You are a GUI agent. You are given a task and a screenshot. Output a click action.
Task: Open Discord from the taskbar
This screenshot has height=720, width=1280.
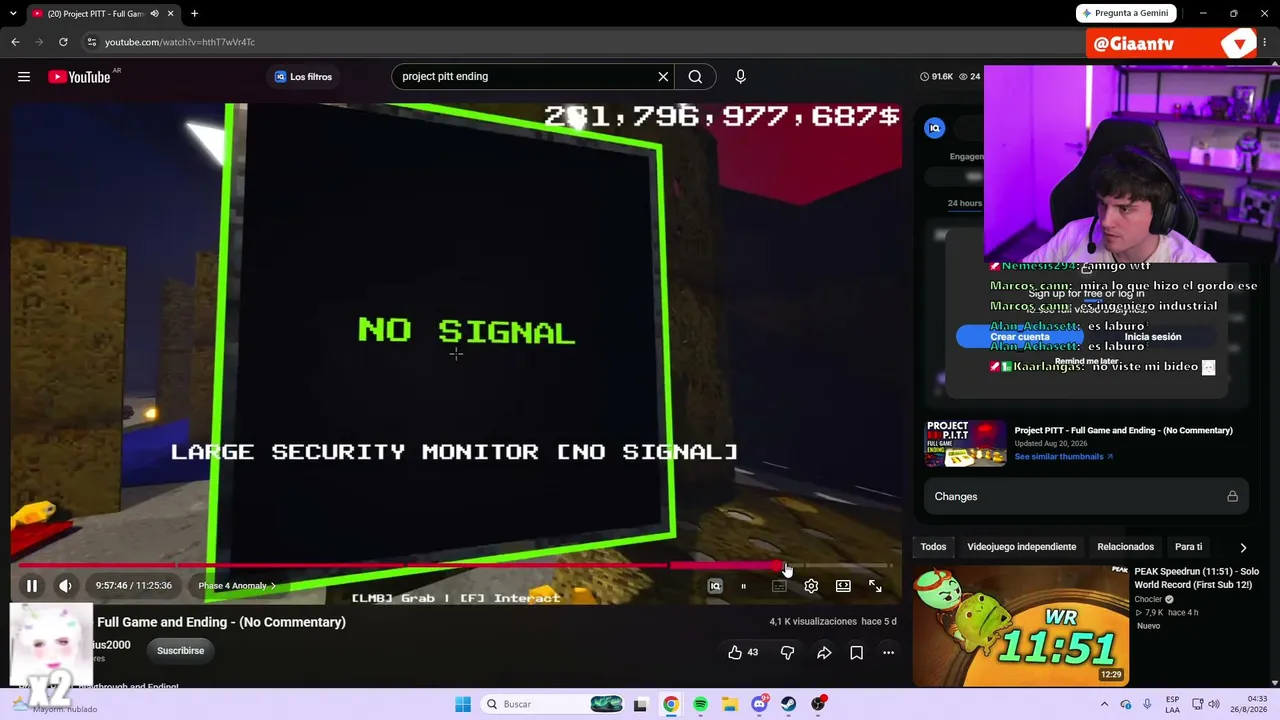point(759,704)
